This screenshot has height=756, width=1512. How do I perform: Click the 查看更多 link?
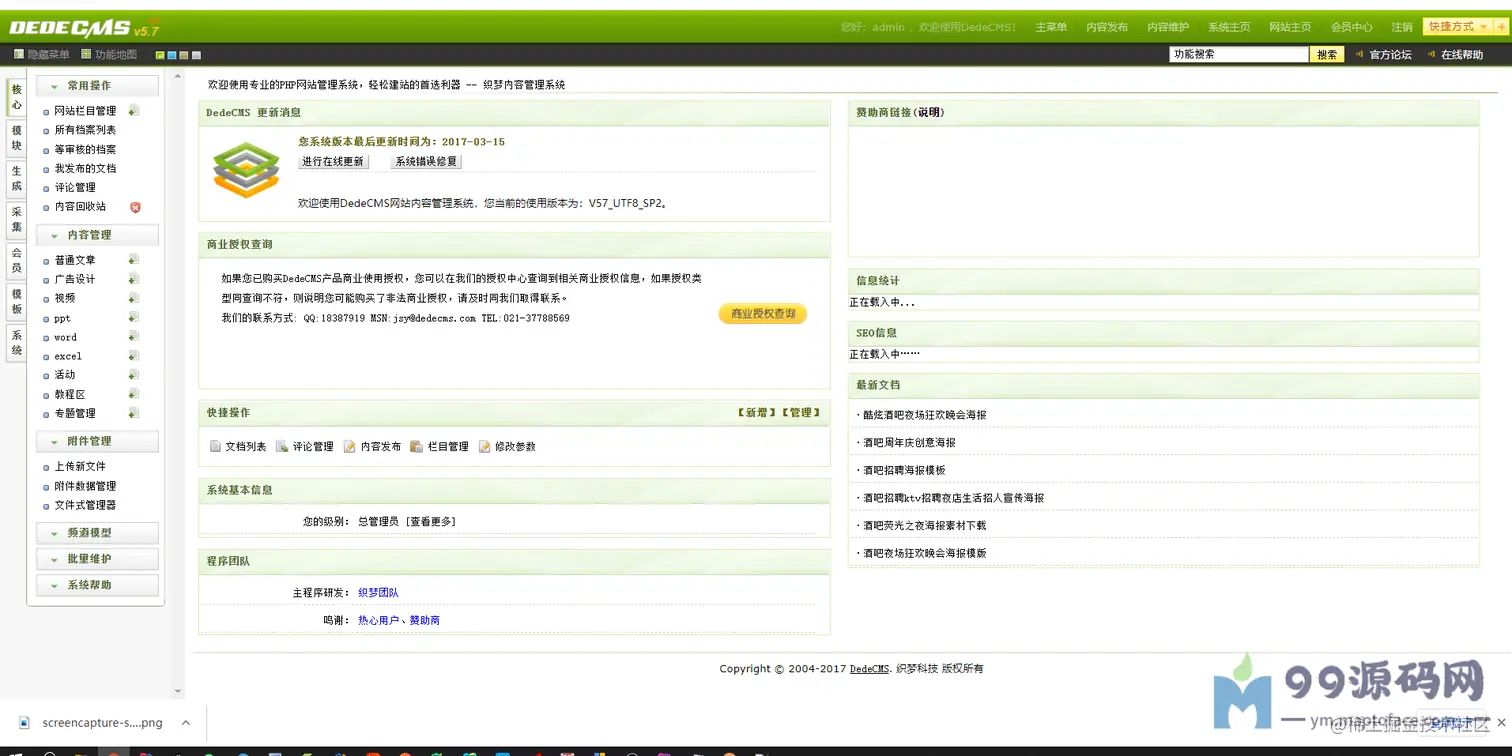pyautogui.click(x=431, y=522)
